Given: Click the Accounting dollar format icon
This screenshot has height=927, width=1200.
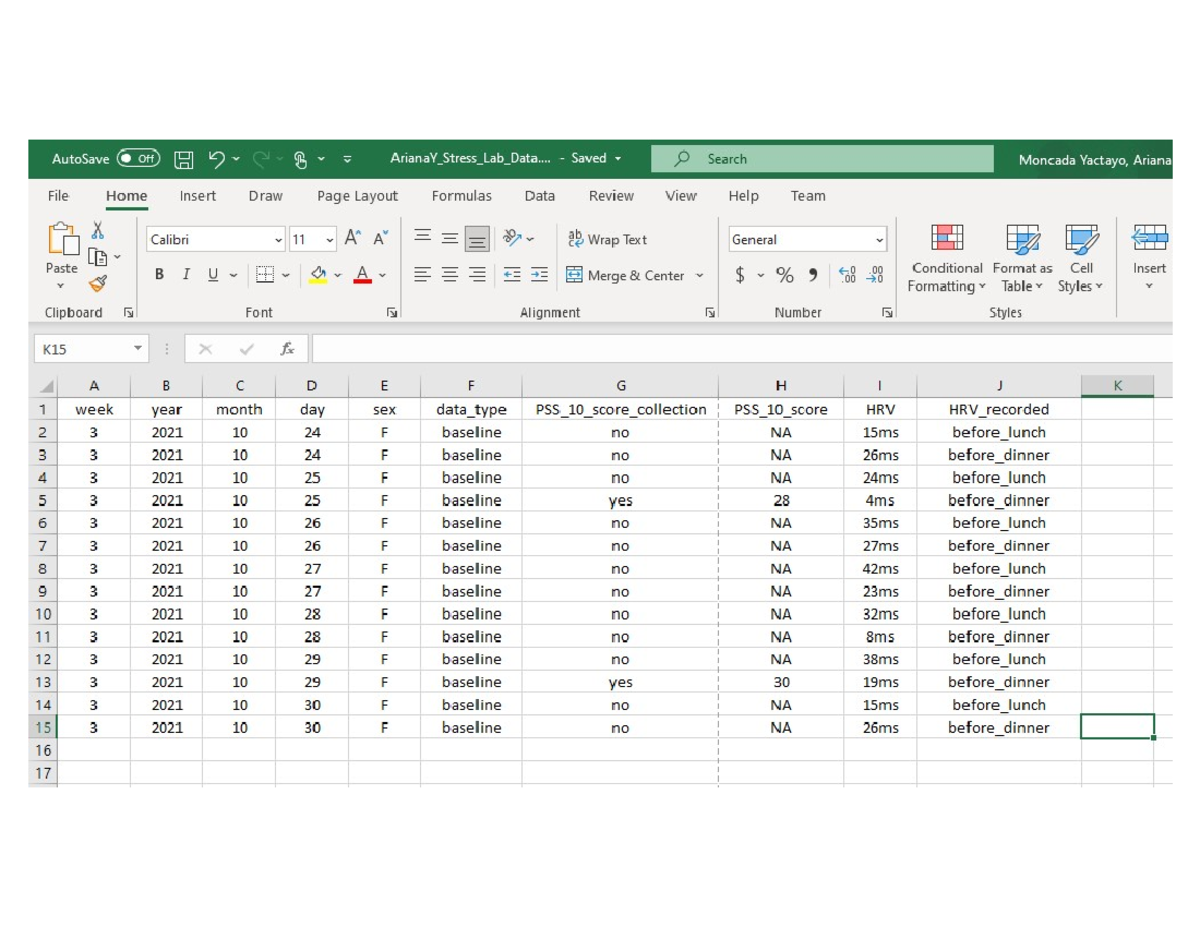Looking at the screenshot, I should tap(740, 275).
